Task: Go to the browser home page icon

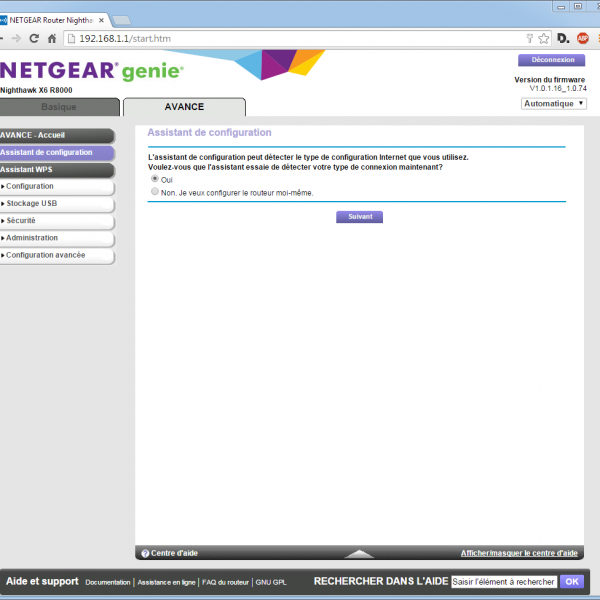Action: [x=54, y=38]
